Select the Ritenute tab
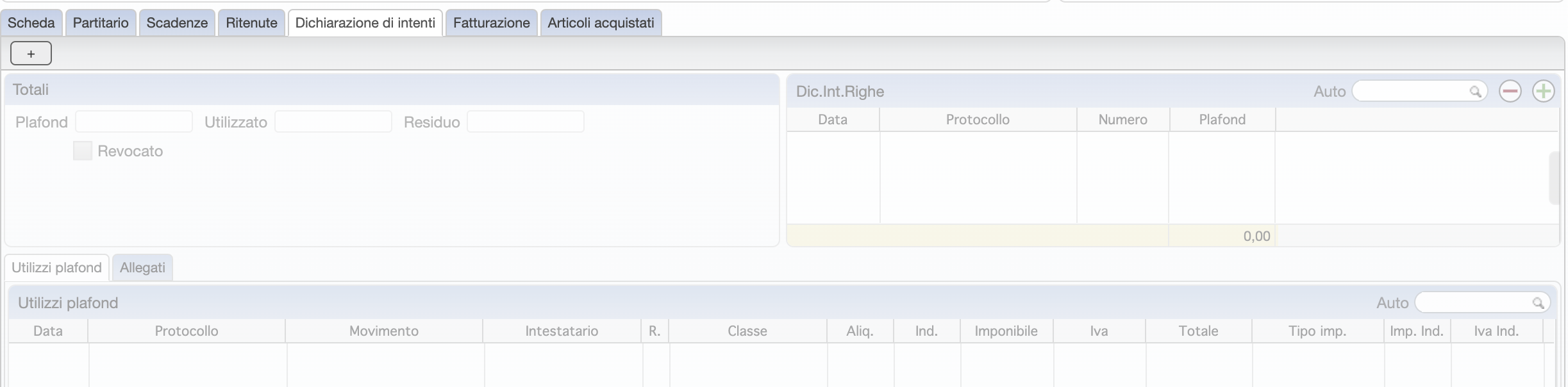The height and width of the screenshot is (387, 1568). point(251,23)
